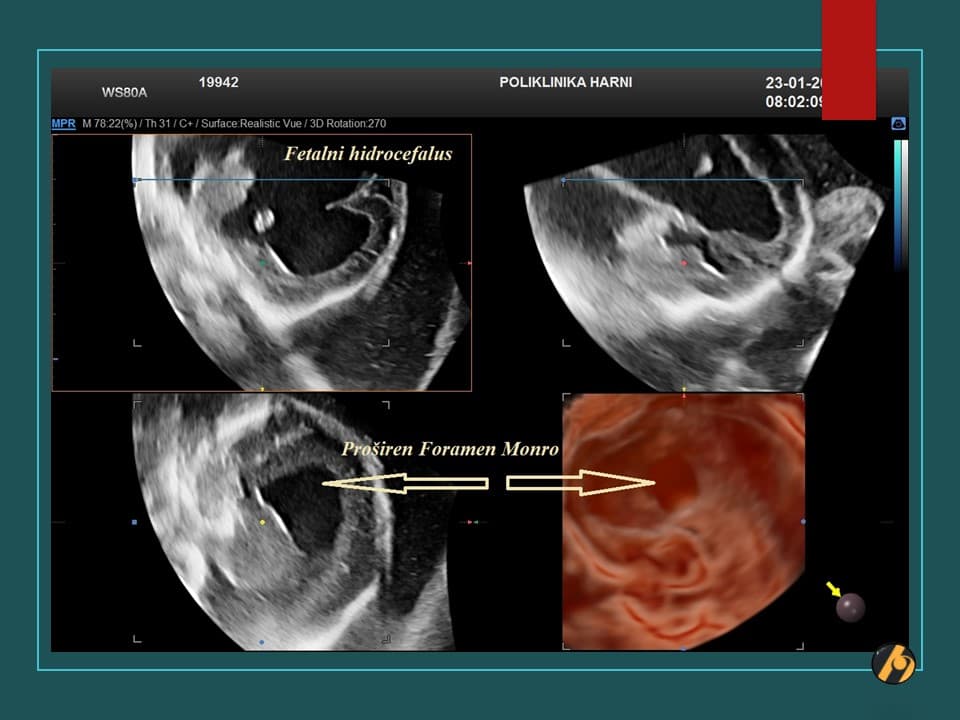Open the M 78:22(%) mix dropdown

107,124
